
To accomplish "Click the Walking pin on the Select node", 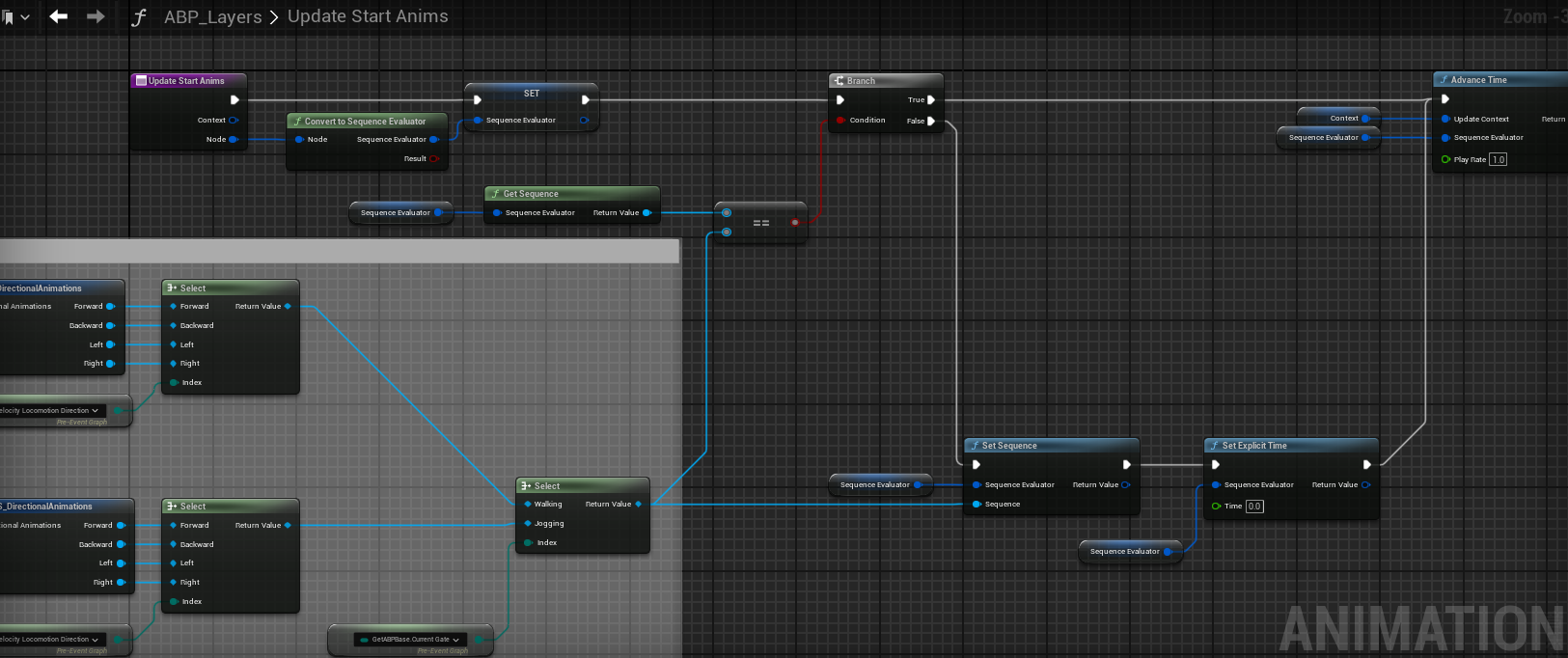I will coord(528,504).
